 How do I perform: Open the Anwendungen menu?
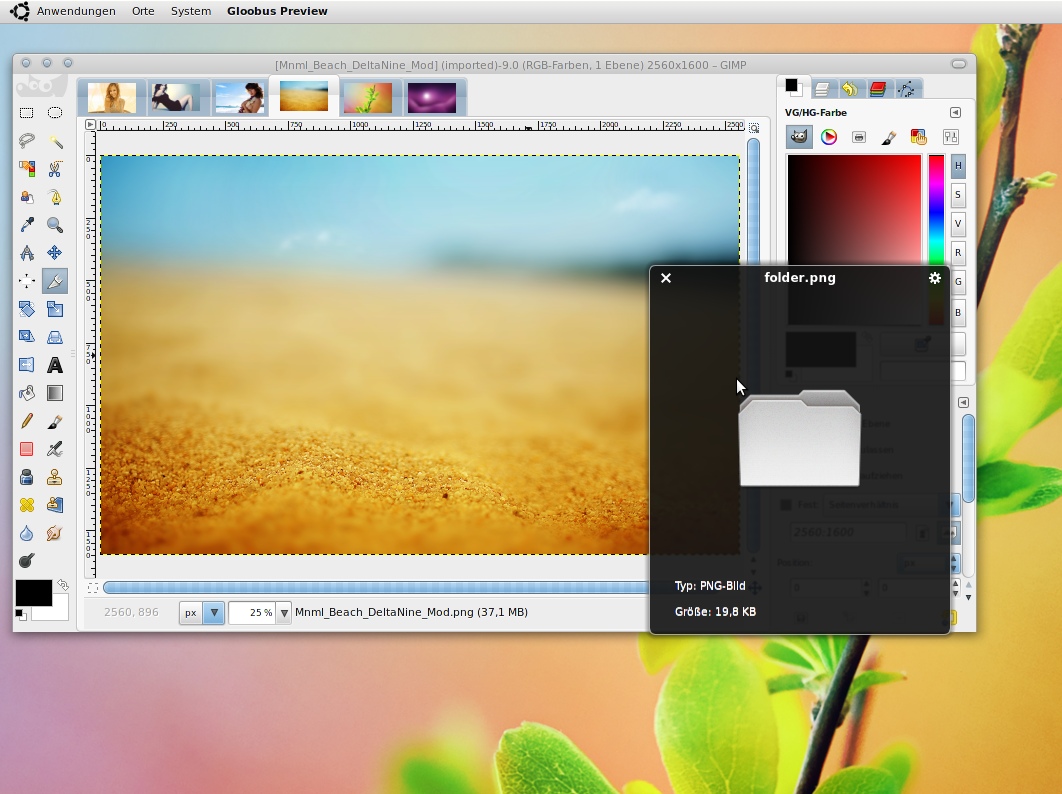[76, 11]
